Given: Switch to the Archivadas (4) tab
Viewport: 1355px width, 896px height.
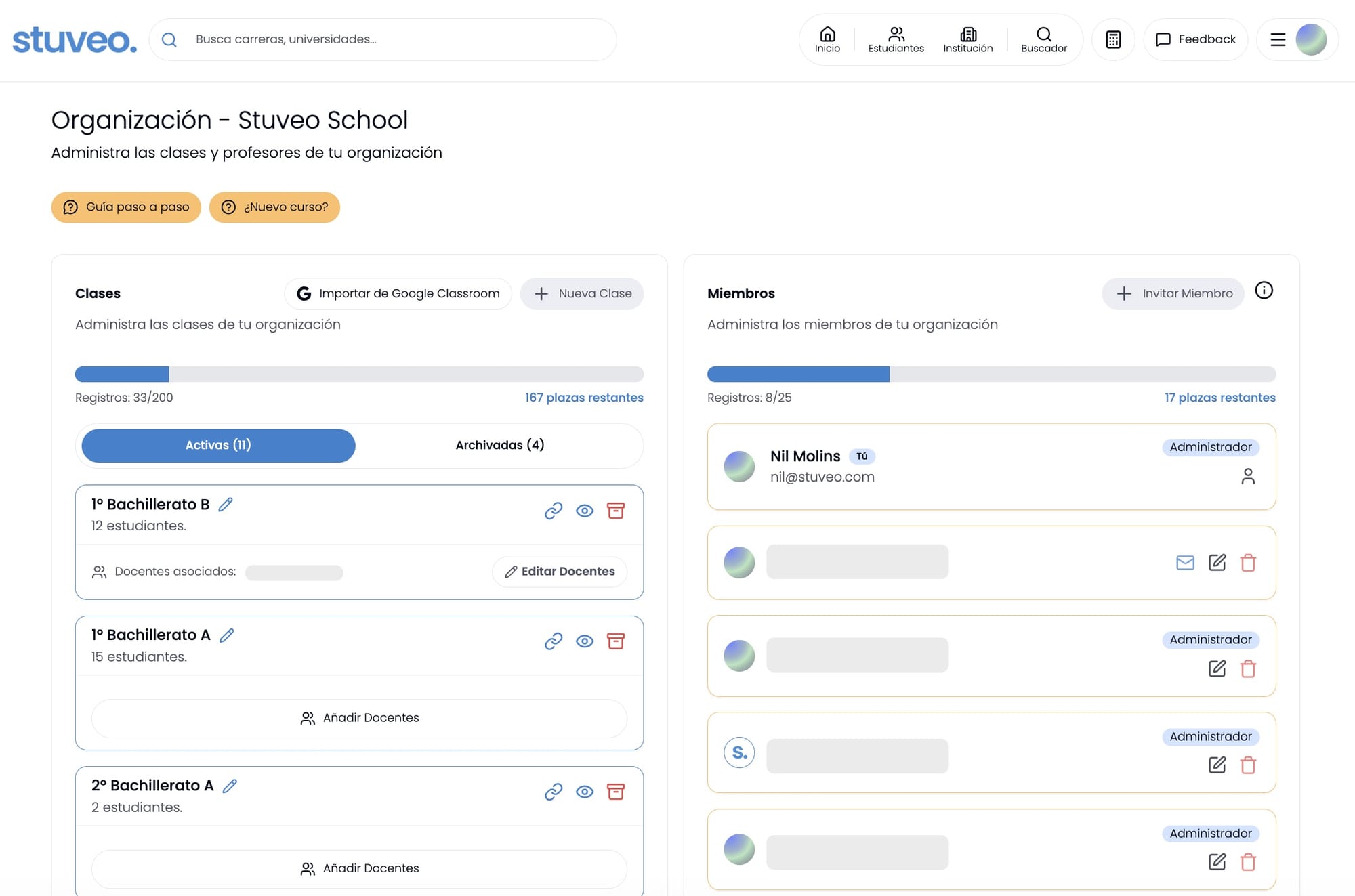Looking at the screenshot, I should point(500,446).
